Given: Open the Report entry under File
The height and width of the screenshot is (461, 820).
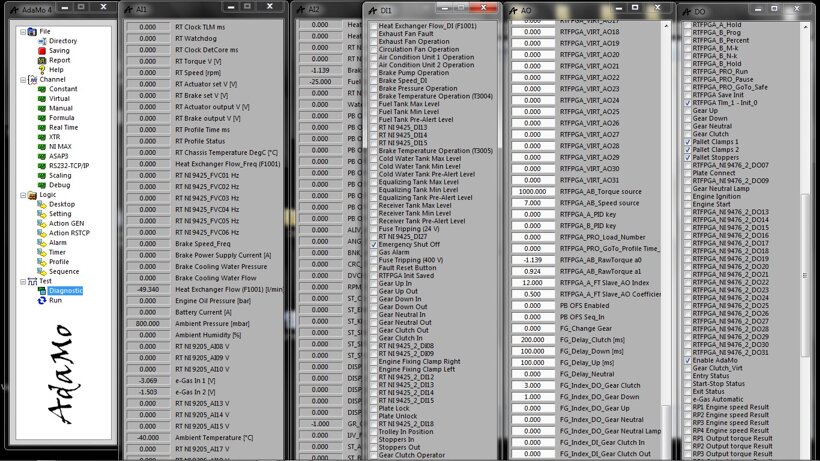Looking at the screenshot, I should pyautogui.click(x=59, y=60).
